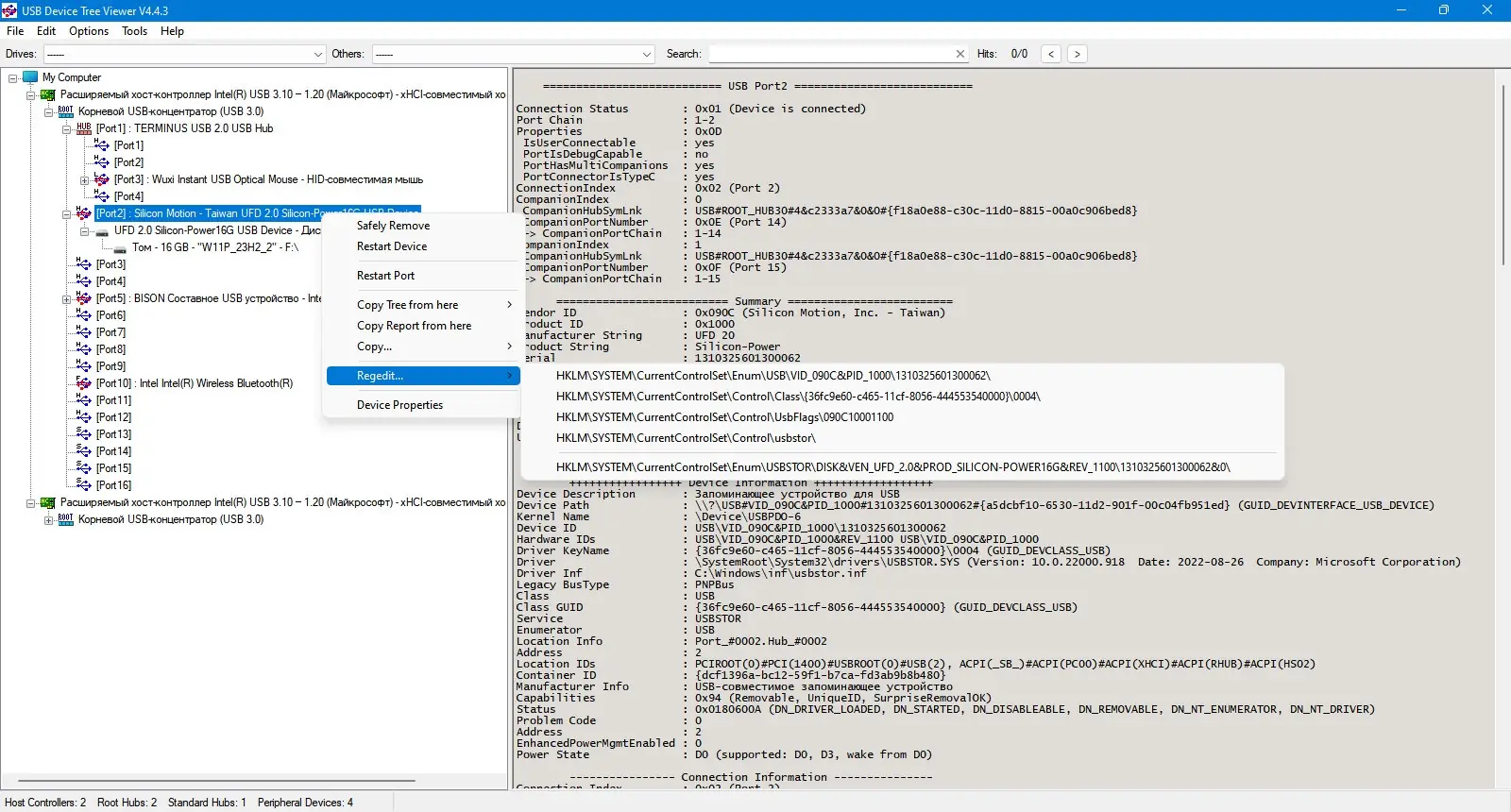Click "Host Controllers: 2" in the status bar
This screenshot has width=1511, height=812.
[45, 803]
